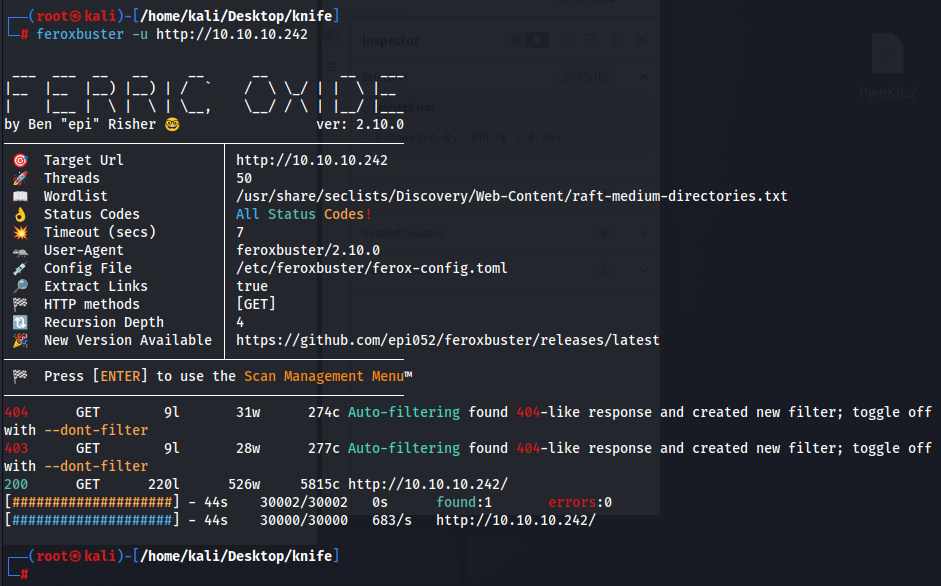Click the checkered flag beside HTTP methods

point(20,304)
